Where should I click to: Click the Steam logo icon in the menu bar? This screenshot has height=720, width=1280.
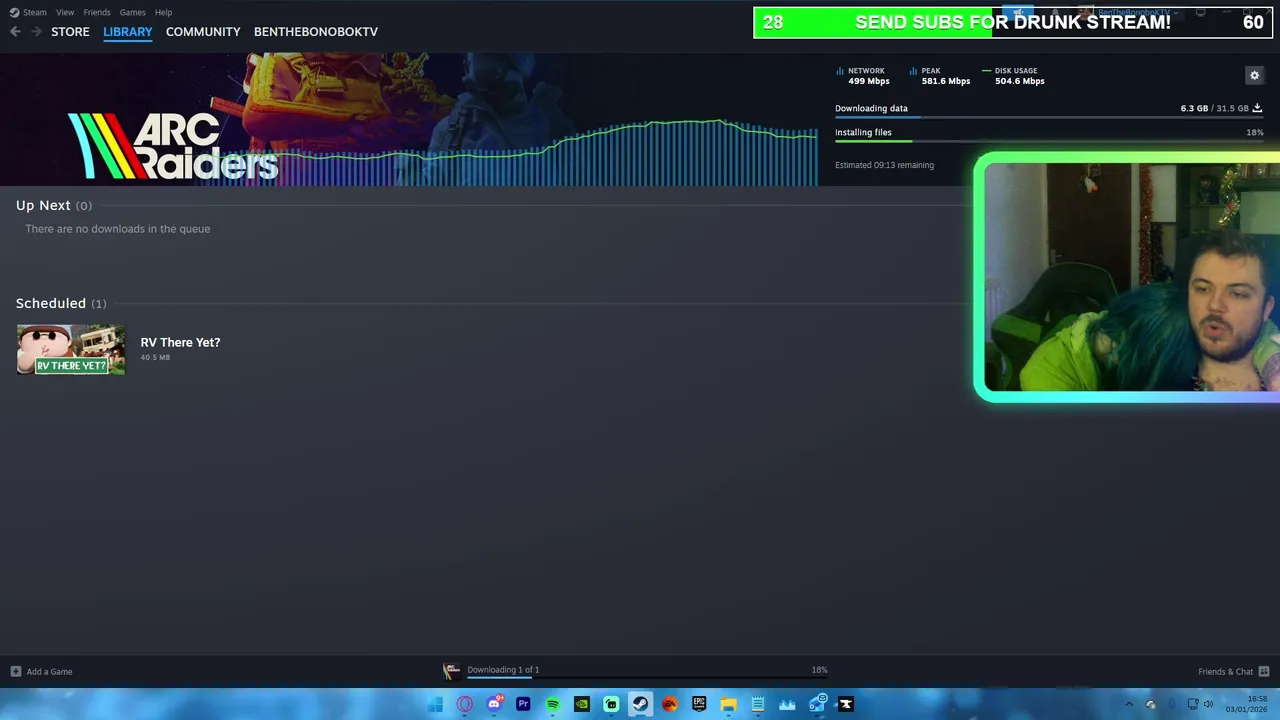(14, 12)
